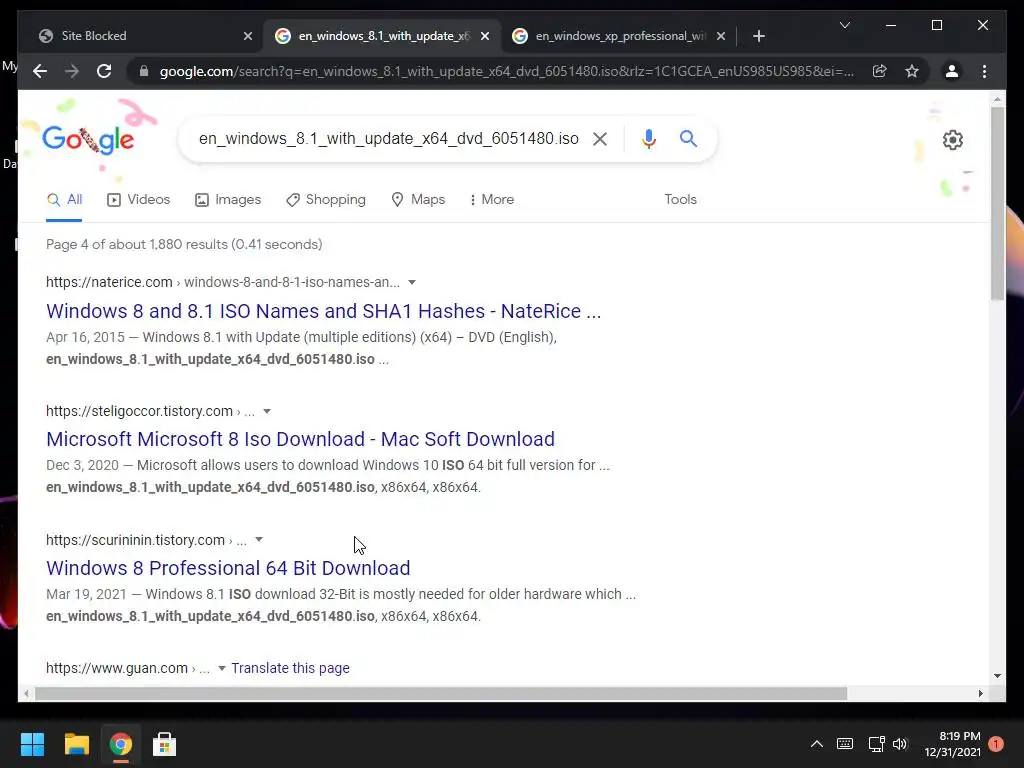Switch to Videos results
The width and height of the screenshot is (1024, 768).
tap(138, 199)
